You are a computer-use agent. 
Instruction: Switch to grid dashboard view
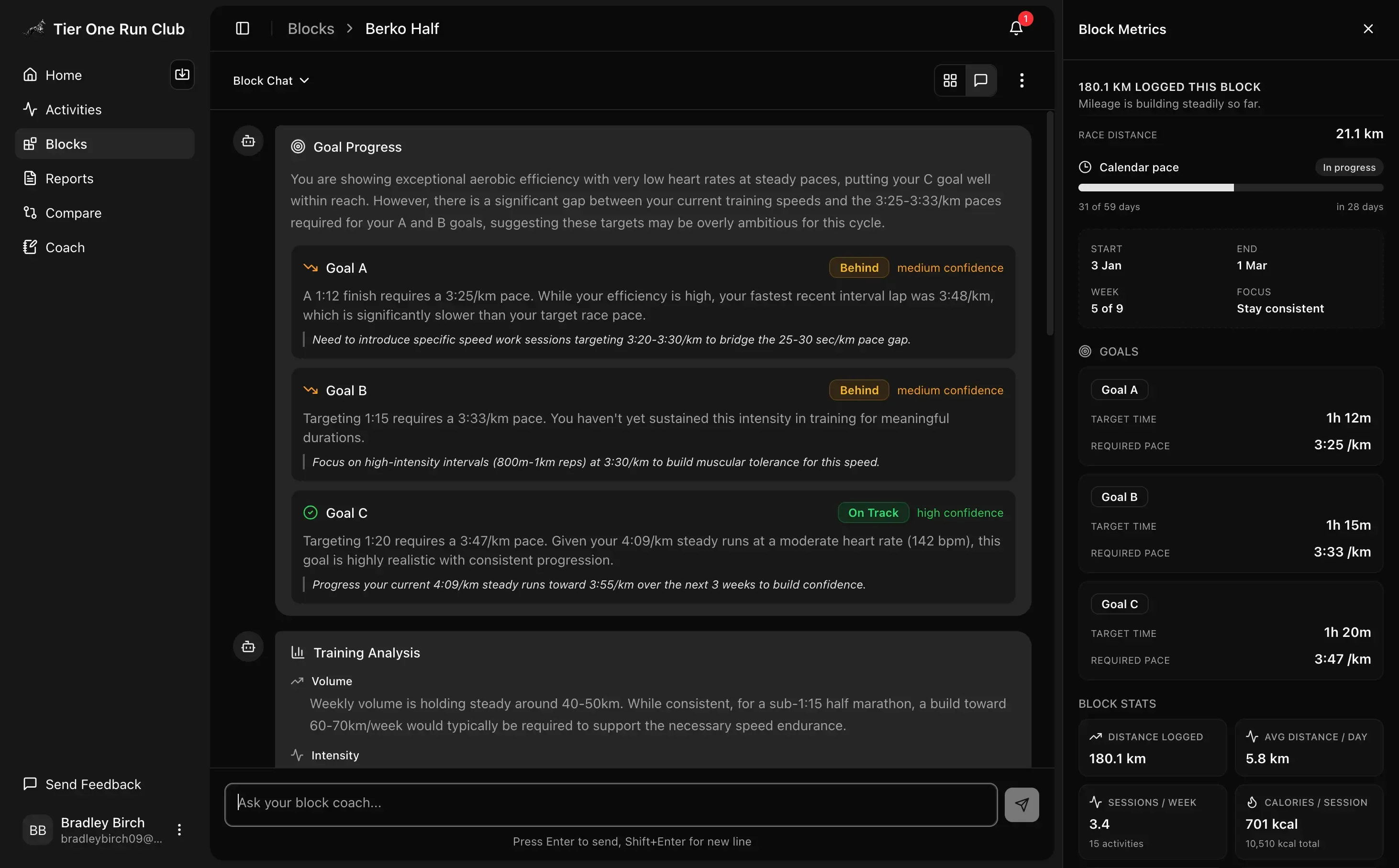coord(950,80)
